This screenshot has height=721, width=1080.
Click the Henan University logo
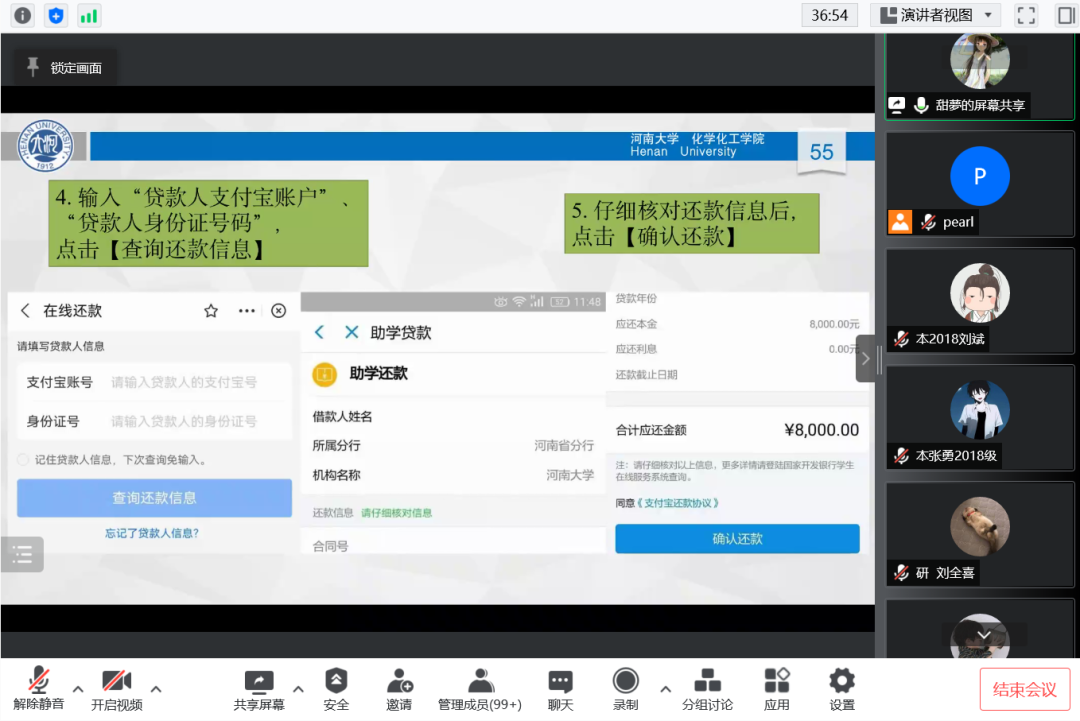[x=45, y=145]
